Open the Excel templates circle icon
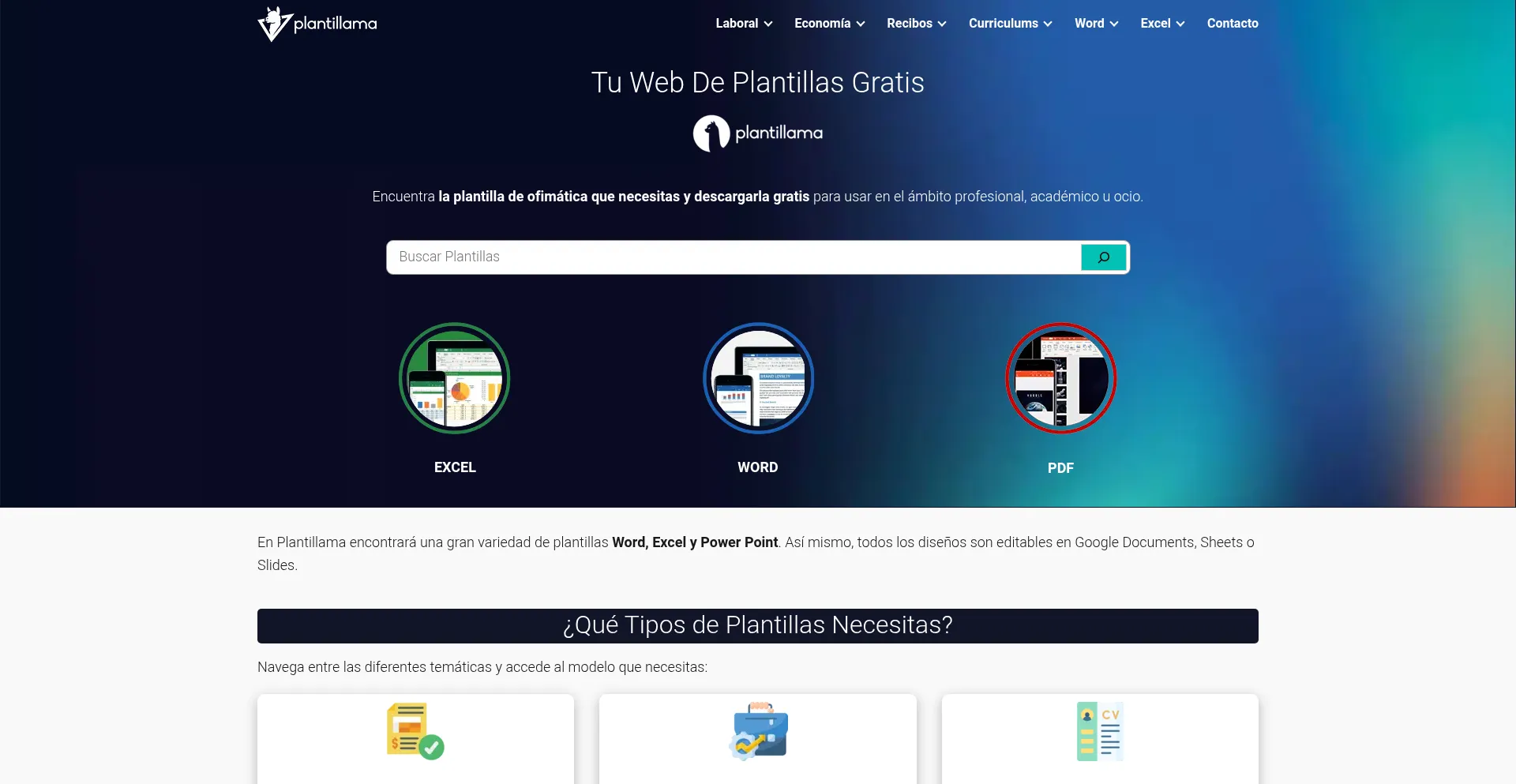 [455, 378]
